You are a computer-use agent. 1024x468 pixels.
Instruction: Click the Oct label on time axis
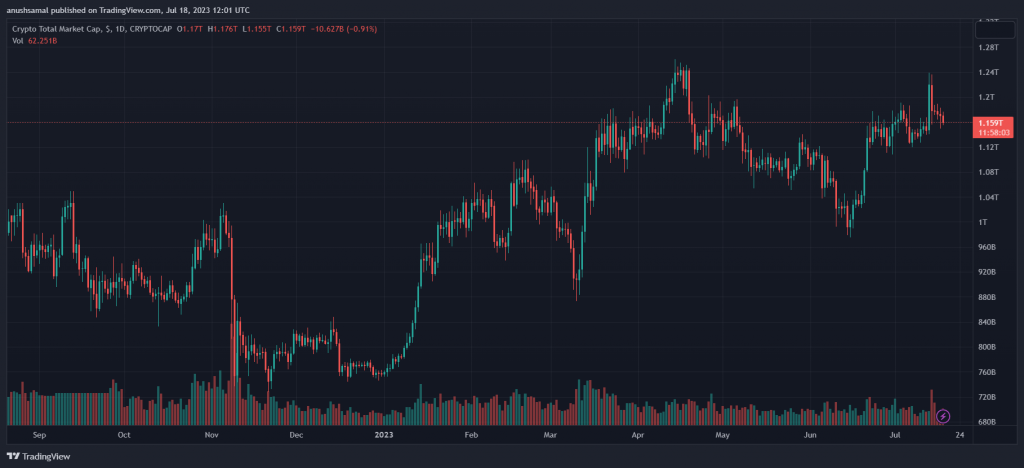click(x=124, y=436)
